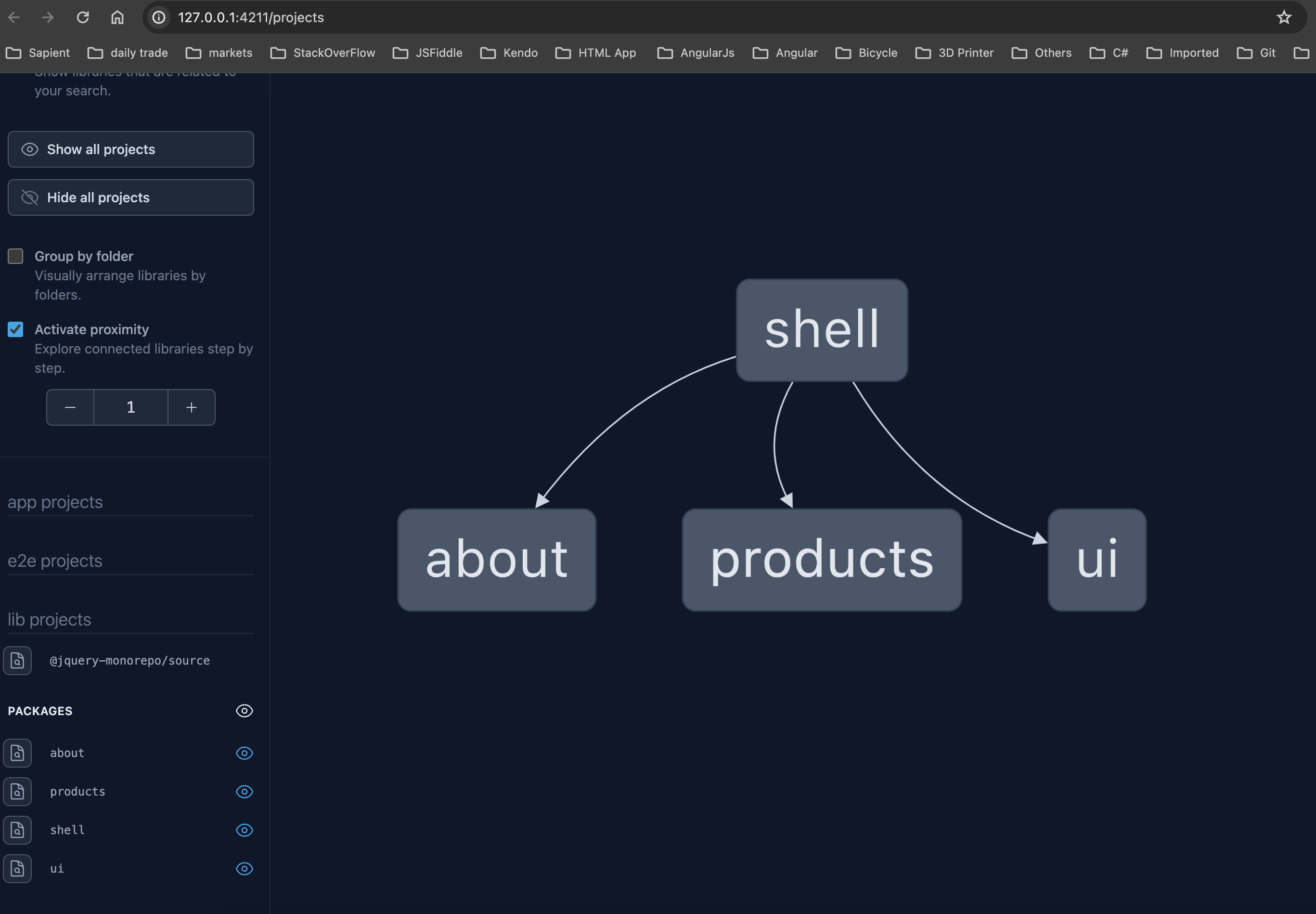Enable Group by folder checkbox
1316x914 pixels.
[x=15, y=256]
